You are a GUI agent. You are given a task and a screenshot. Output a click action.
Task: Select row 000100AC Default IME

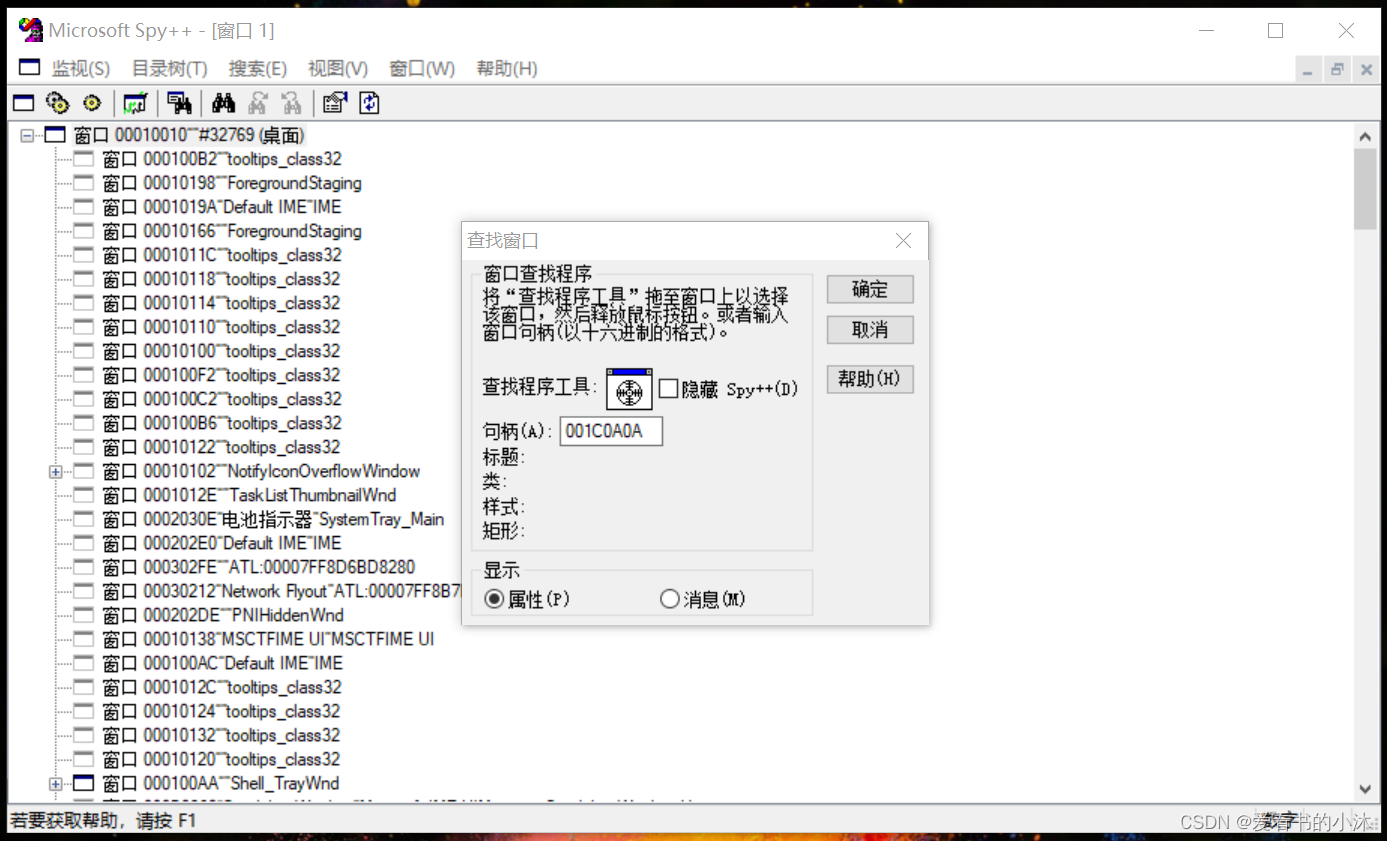[222, 663]
